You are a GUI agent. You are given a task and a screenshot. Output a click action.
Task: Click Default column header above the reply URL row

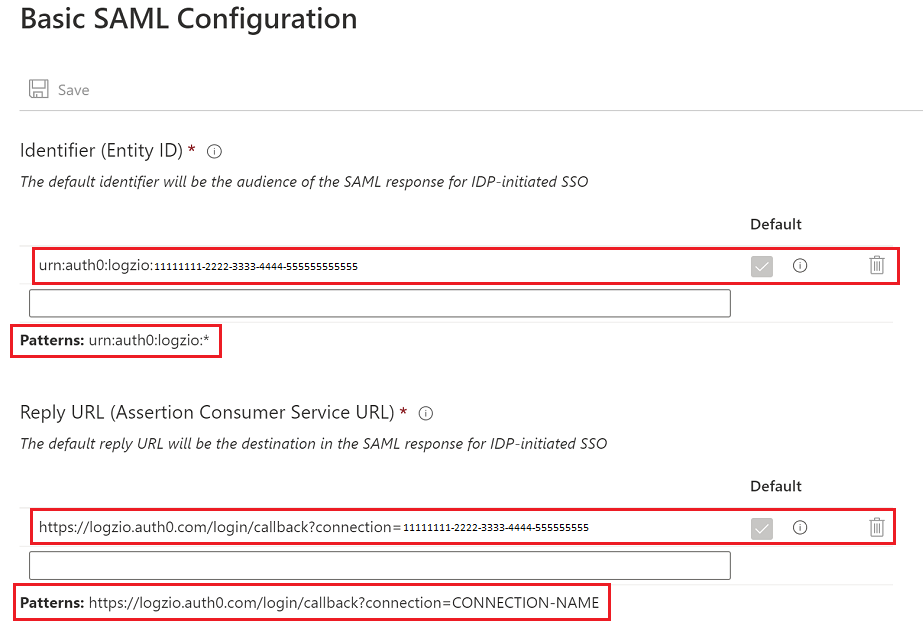click(776, 486)
